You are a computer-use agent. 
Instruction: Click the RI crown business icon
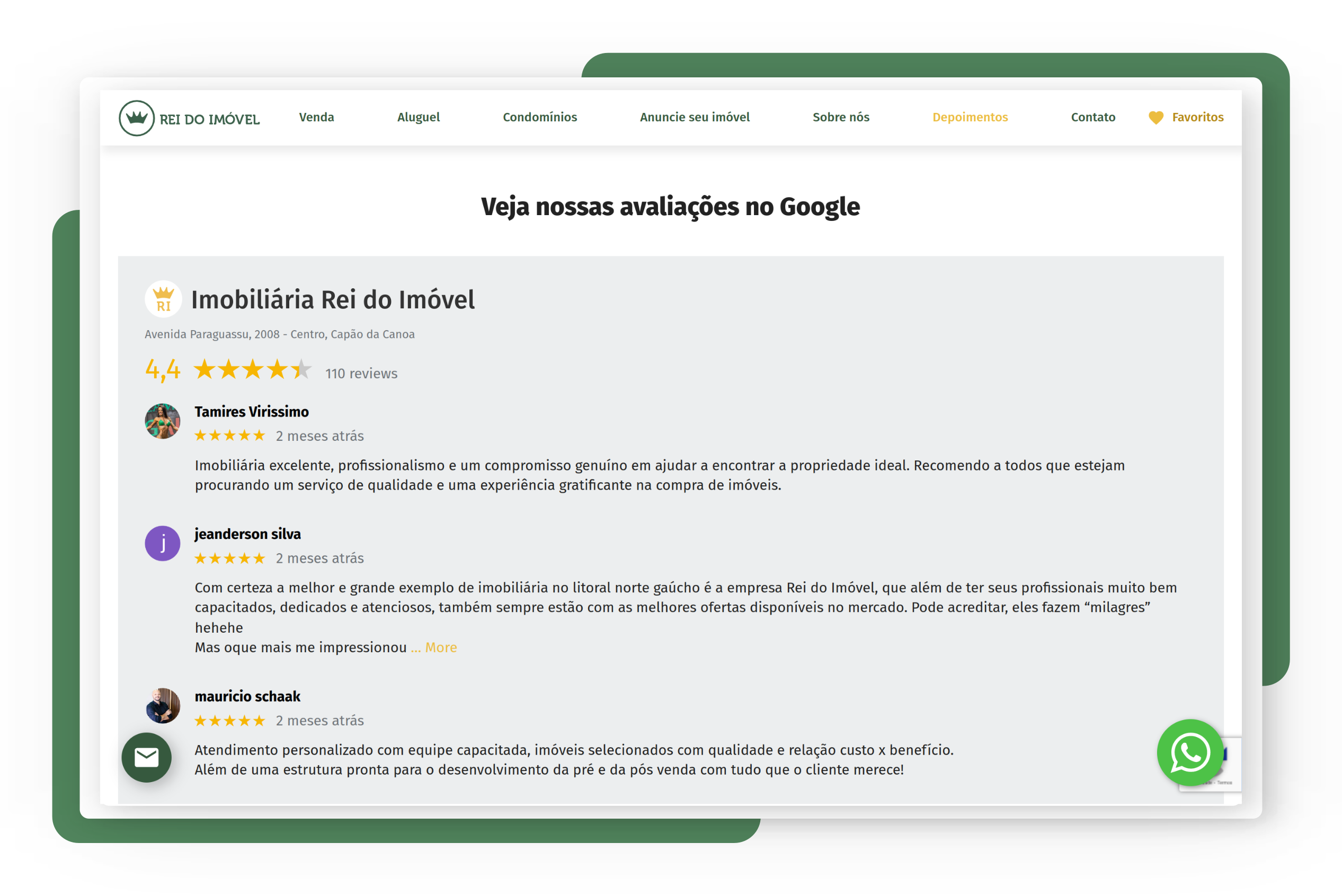(x=163, y=299)
